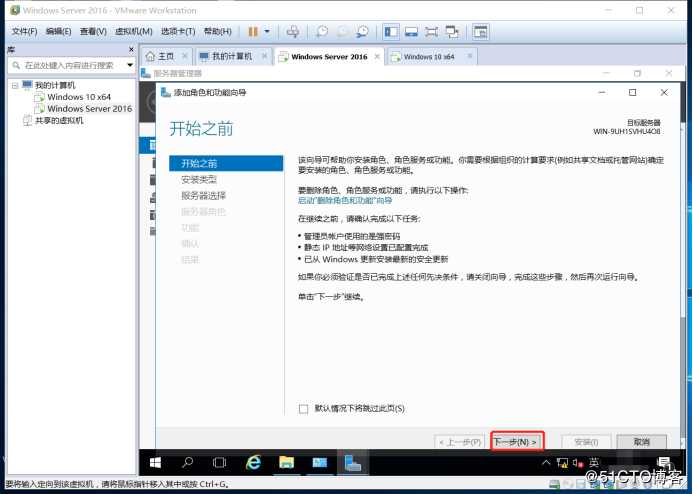This screenshot has height=494, width=693.
Task: Revert the VM to a snapshot
Action: point(342,31)
